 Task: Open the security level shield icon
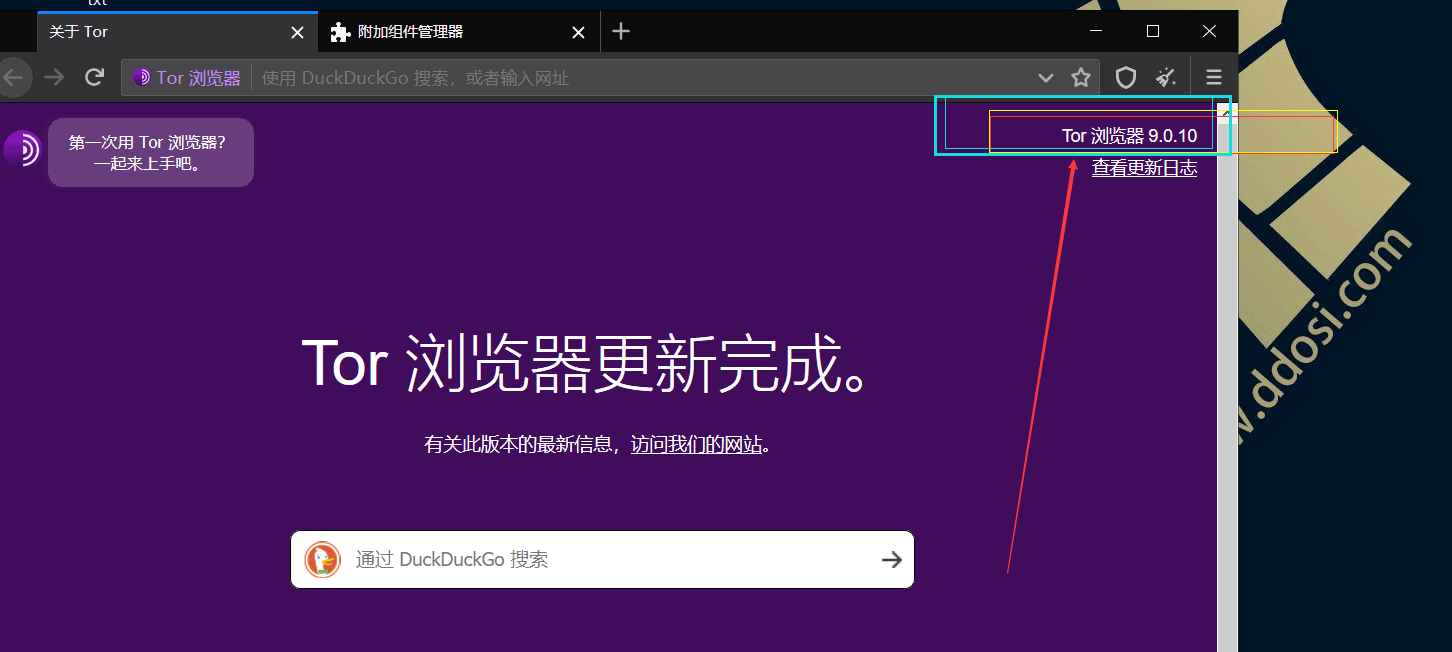click(1126, 77)
